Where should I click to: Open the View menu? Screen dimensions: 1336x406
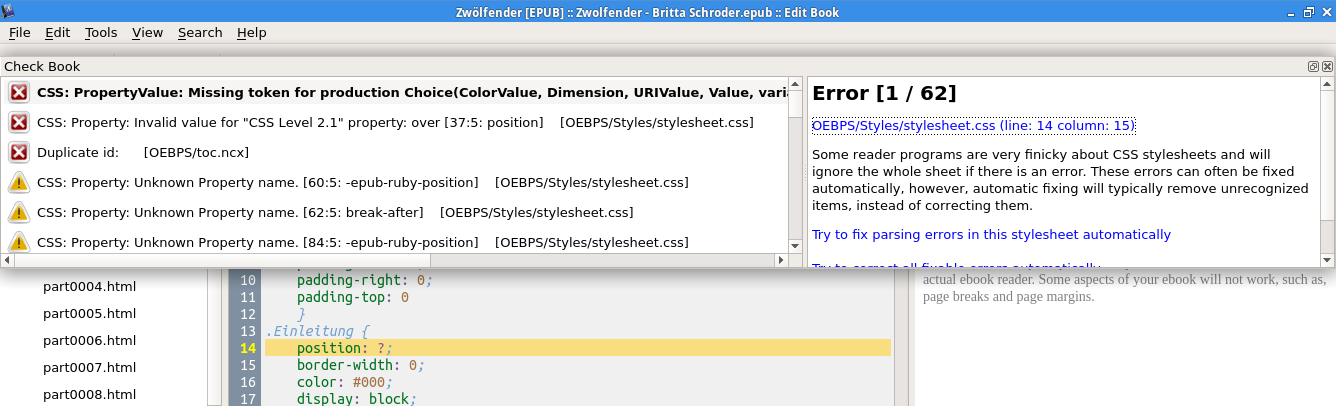click(x=147, y=33)
